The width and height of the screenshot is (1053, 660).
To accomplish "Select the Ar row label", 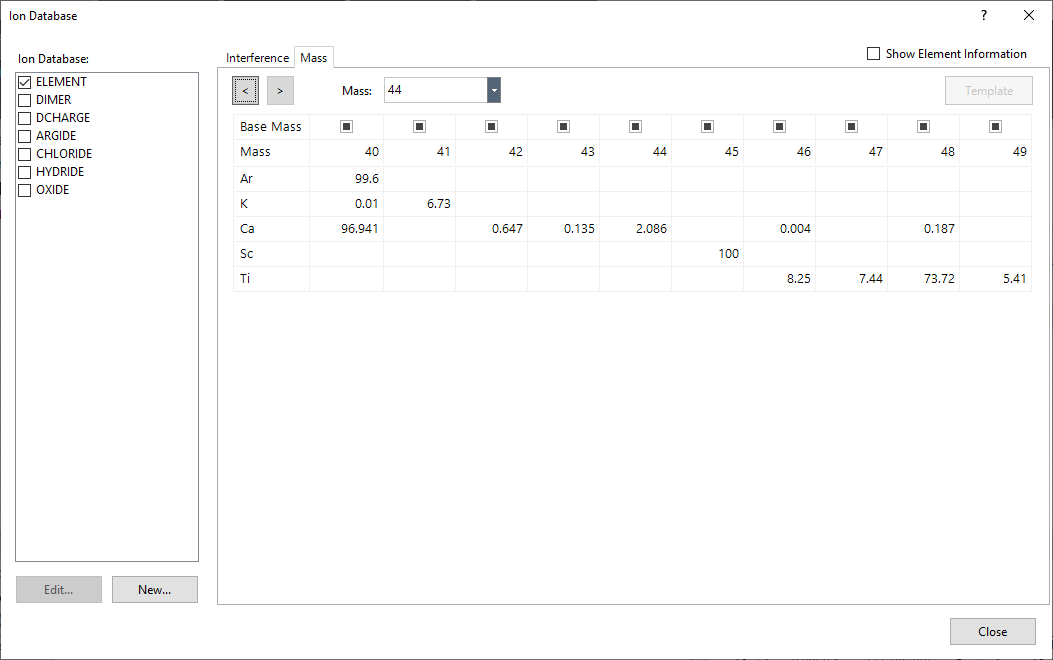I will (x=271, y=179).
